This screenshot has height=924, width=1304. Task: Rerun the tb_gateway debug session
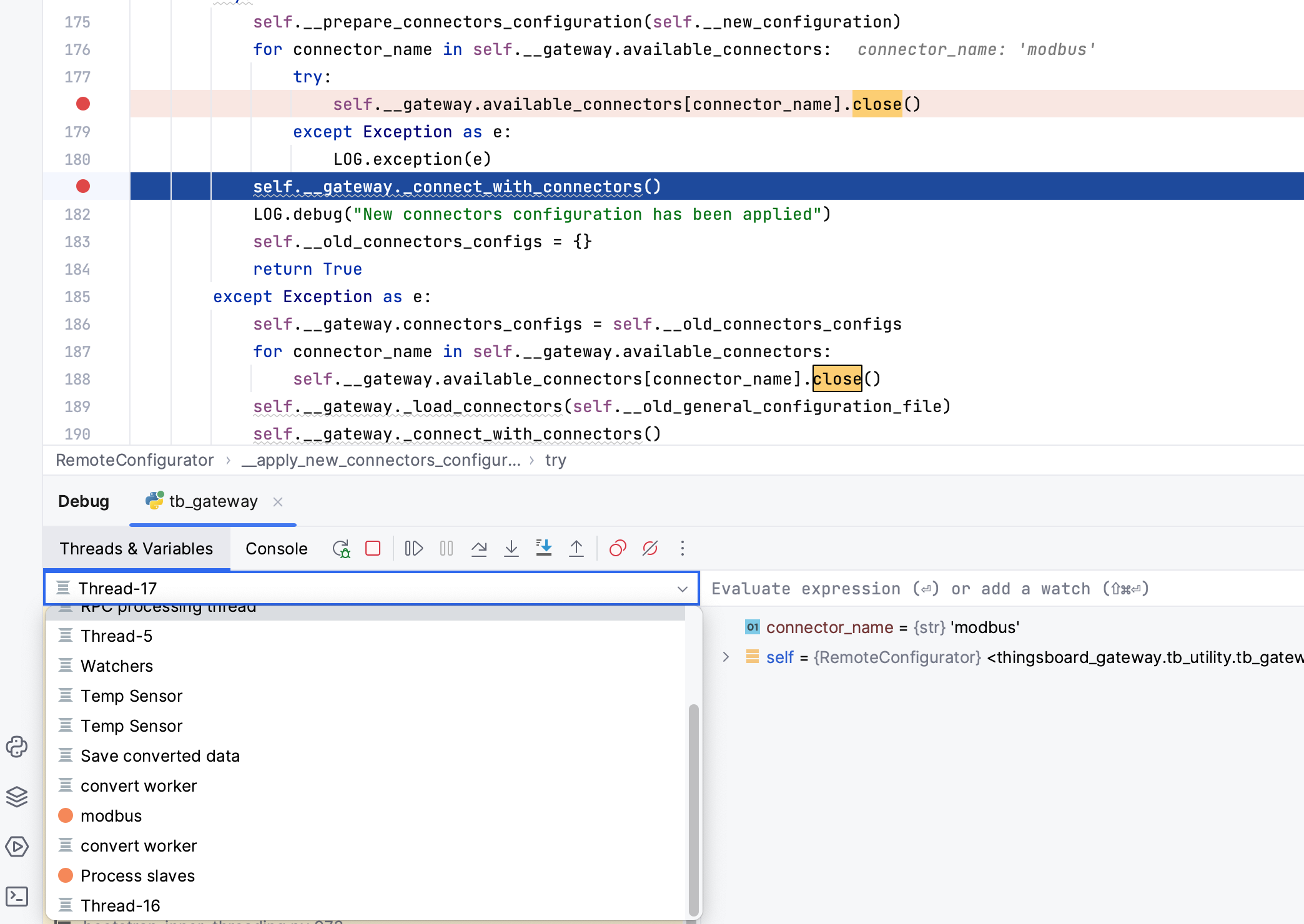pos(341,548)
